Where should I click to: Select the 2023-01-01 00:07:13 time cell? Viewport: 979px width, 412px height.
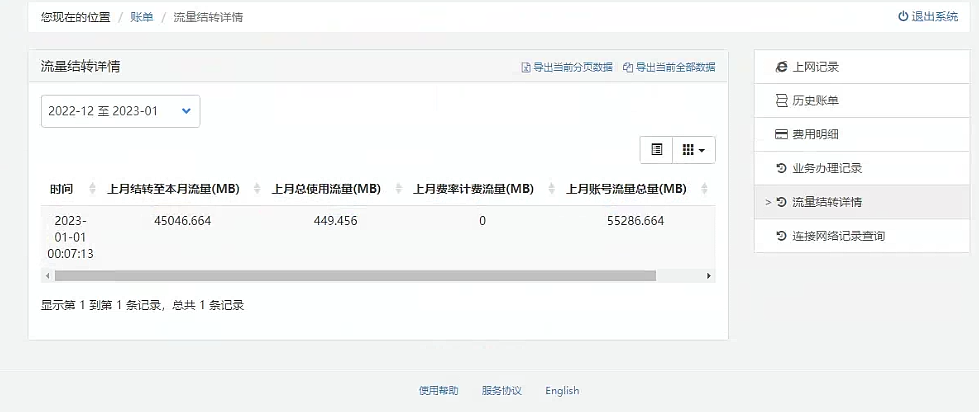coord(71,237)
